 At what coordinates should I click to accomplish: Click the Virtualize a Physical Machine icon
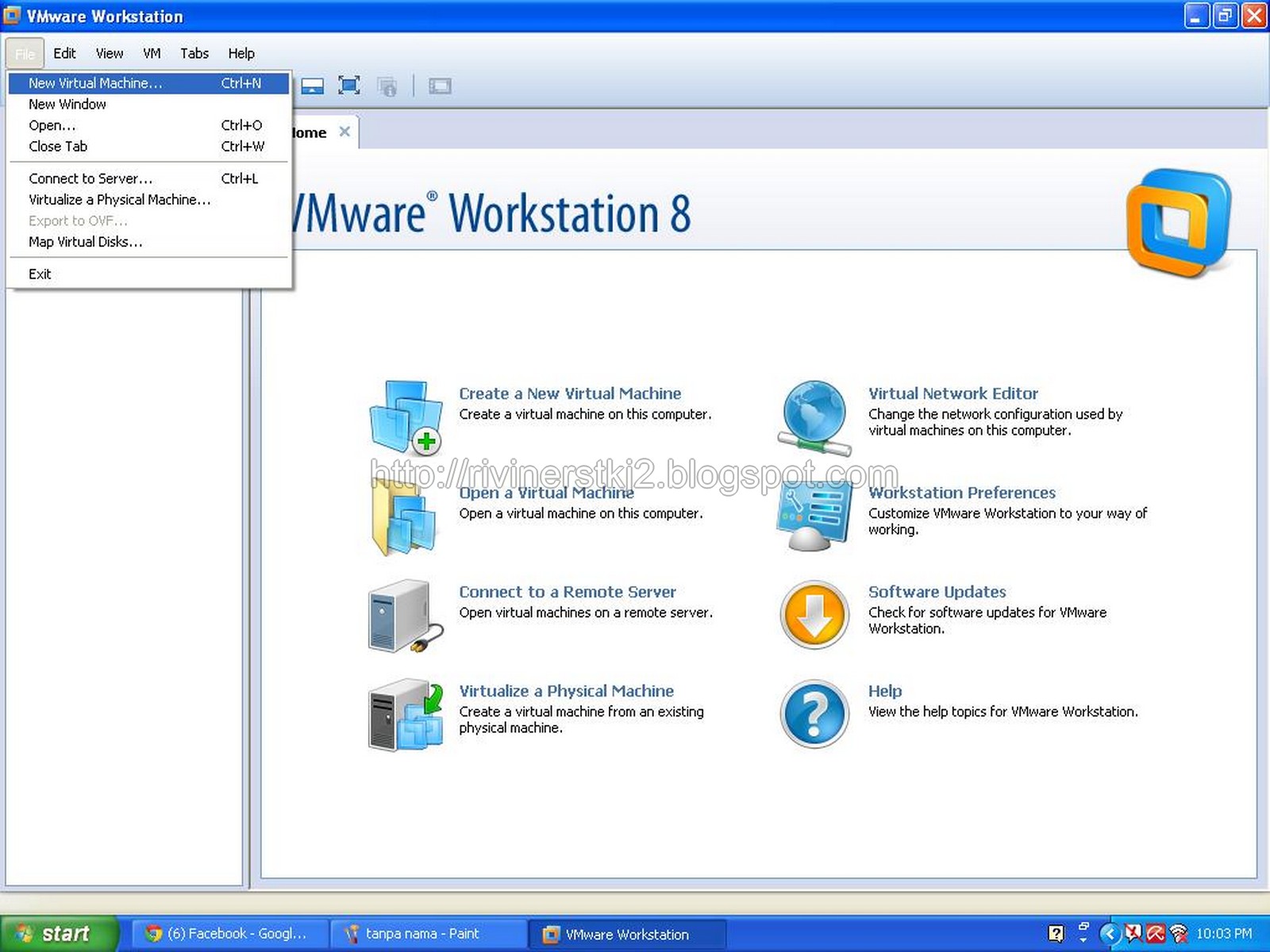[406, 715]
